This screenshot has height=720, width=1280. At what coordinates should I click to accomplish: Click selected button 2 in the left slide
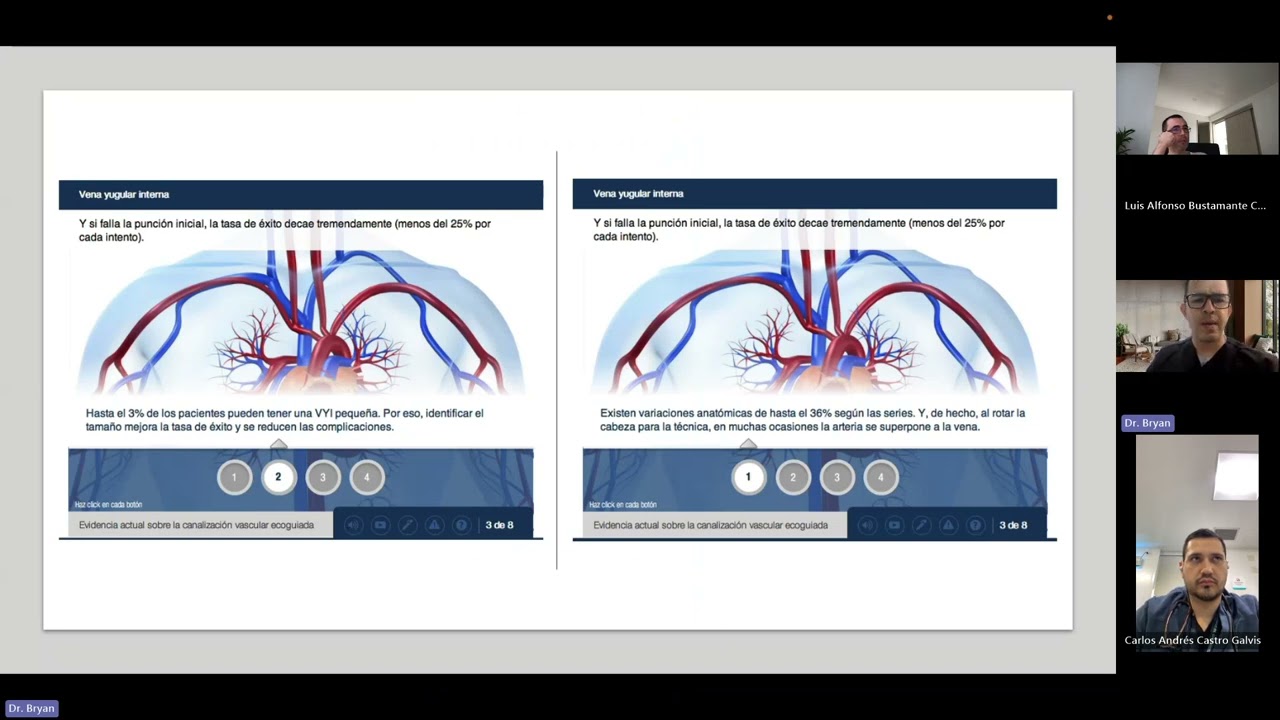click(278, 477)
